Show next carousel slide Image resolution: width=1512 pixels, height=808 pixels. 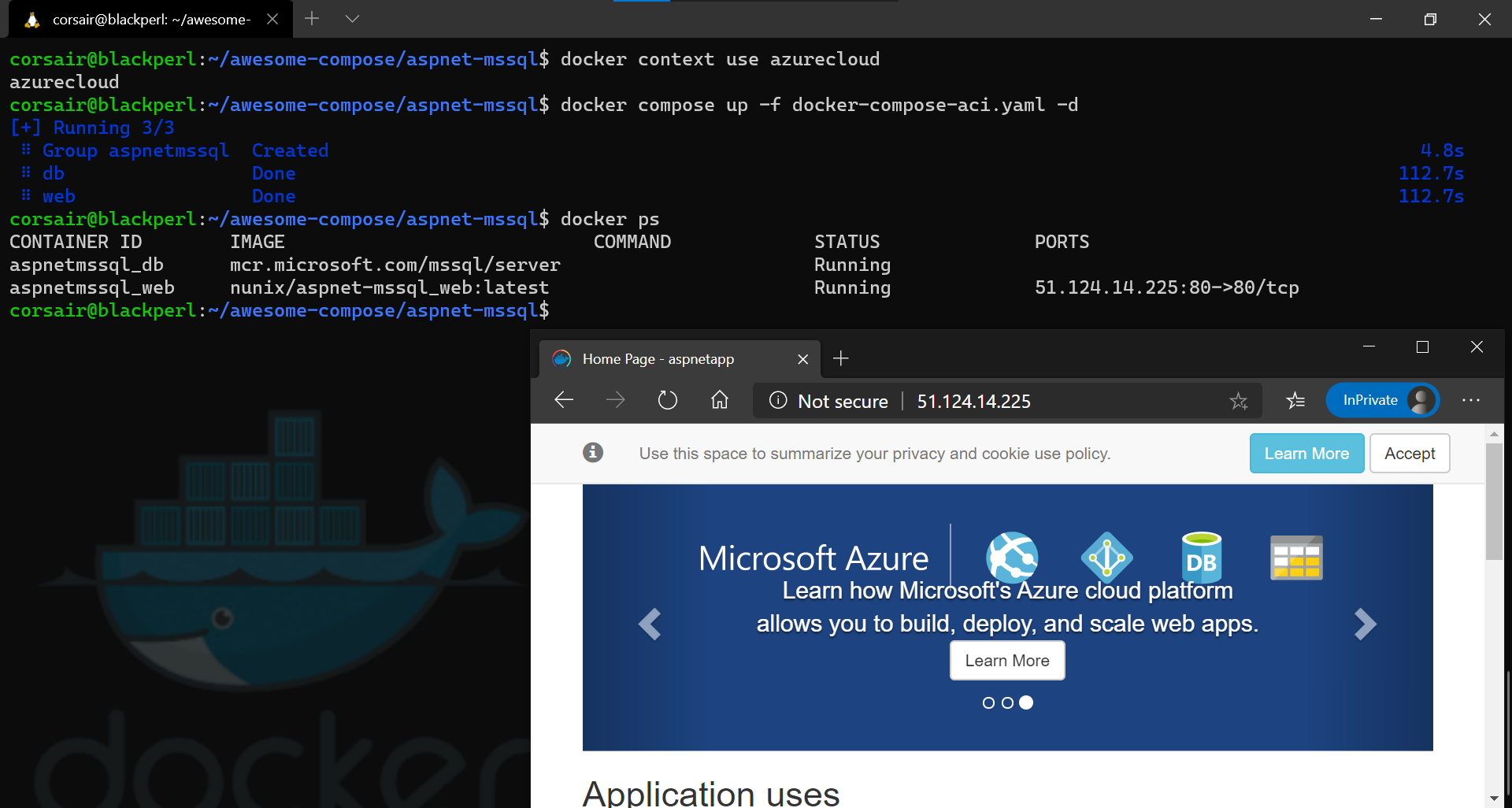point(1365,625)
